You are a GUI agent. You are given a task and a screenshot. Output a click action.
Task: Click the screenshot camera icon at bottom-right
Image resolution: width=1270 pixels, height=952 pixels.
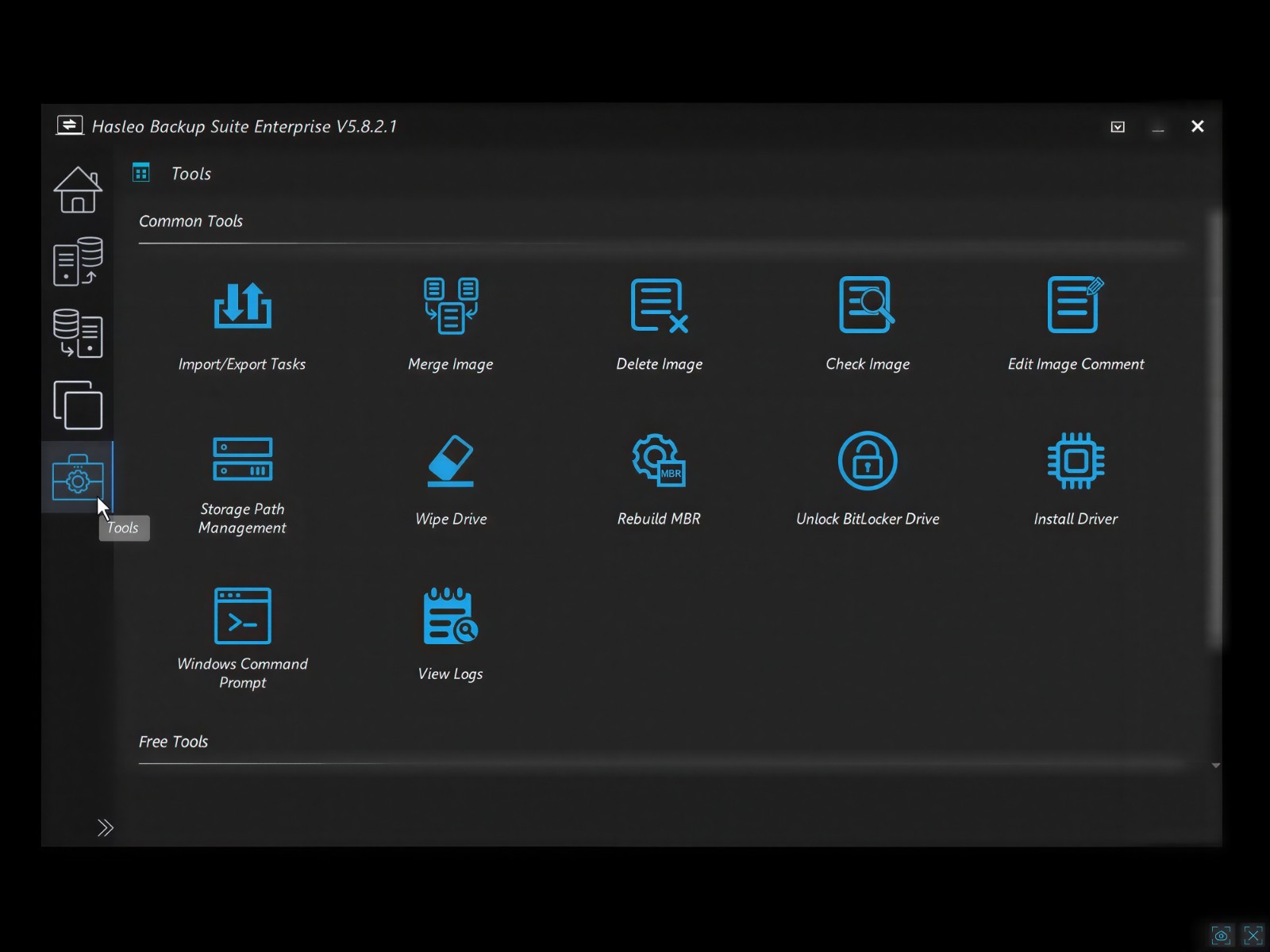point(1221,935)
